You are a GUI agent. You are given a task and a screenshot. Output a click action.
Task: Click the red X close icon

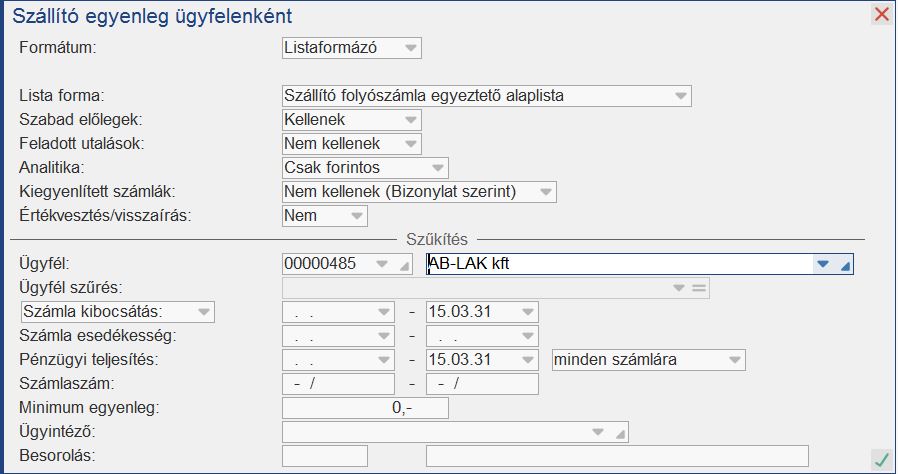881,14
